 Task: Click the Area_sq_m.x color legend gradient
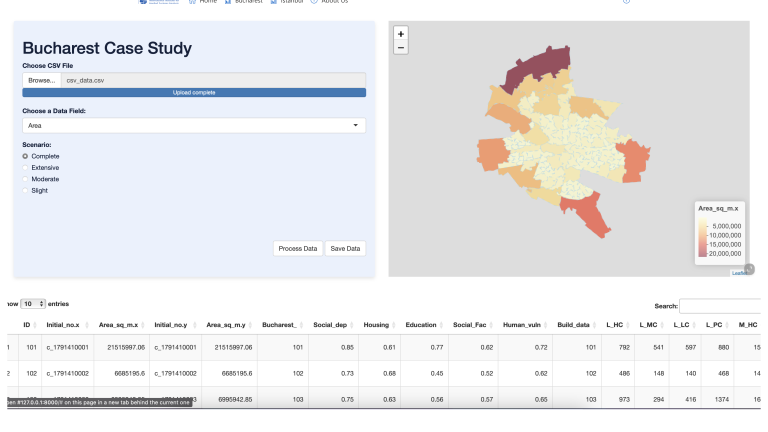click(x=703, y=238)
